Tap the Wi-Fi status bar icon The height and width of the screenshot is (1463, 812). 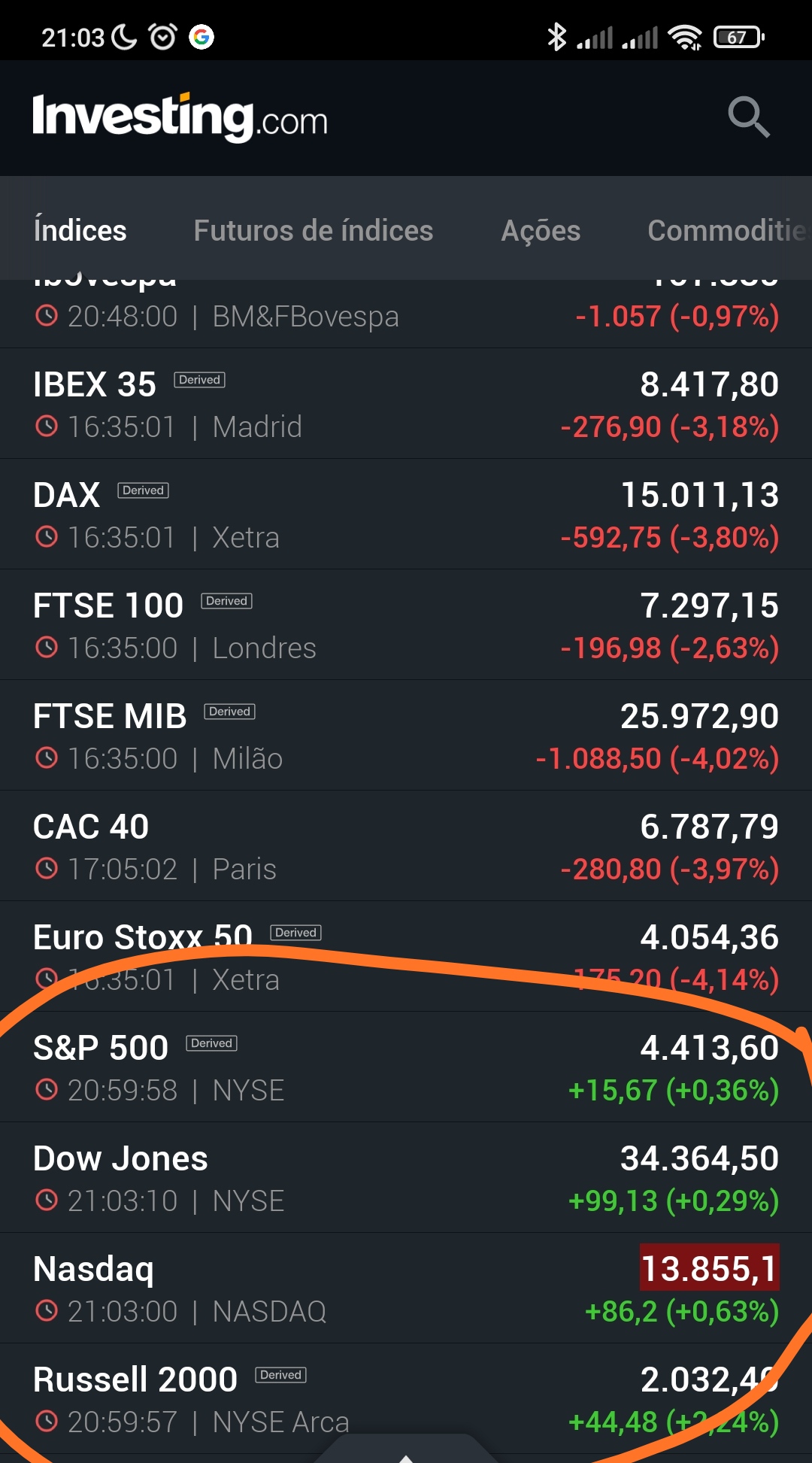point(684,37)
